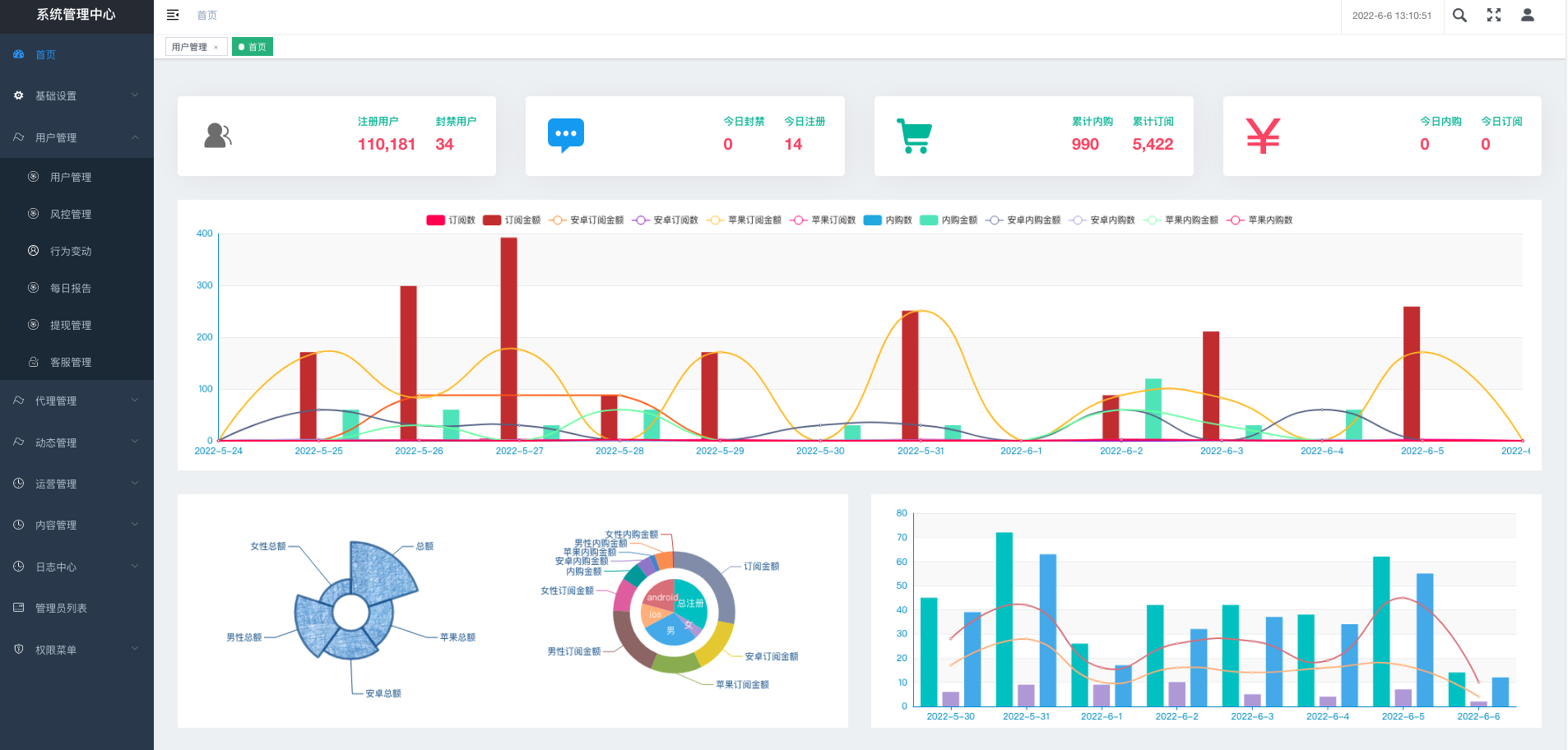This screenshot has width=1568, height=750.
Task: Click the 安卓总额 label on the rose chart
Action: tap(383, 693)
